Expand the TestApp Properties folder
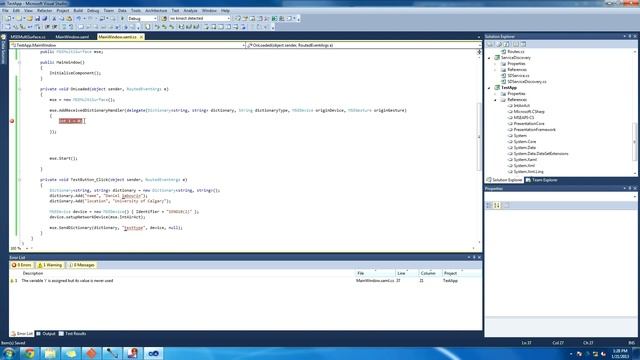The image size is (640, 360). click(496, 94)
